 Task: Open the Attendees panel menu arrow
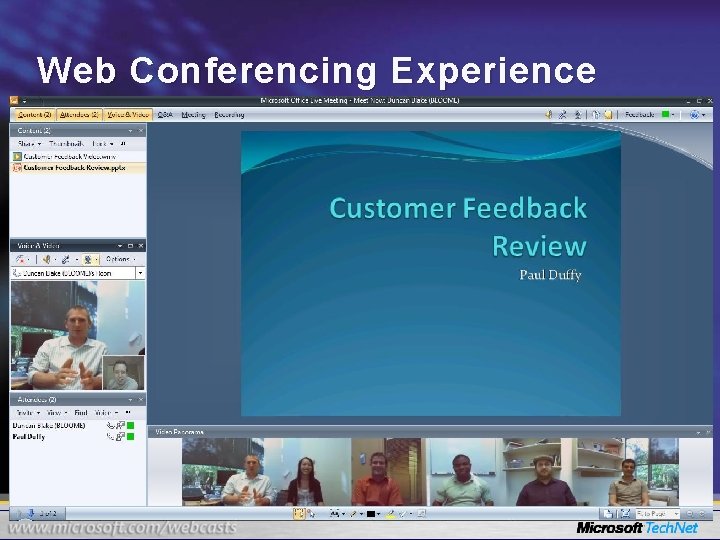(x=130, y=400)
